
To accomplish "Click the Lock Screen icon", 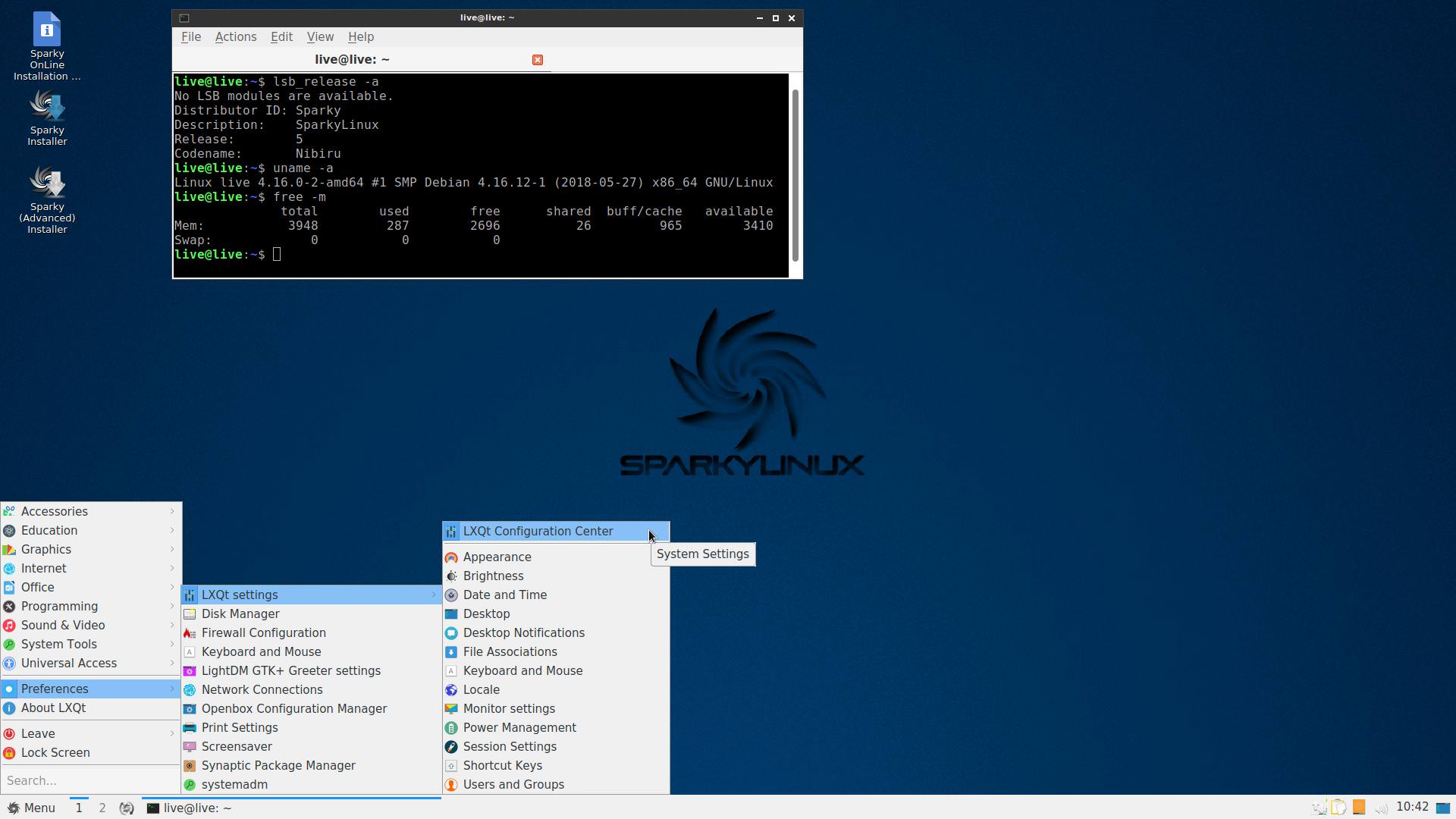I will (x=9, y=753).
